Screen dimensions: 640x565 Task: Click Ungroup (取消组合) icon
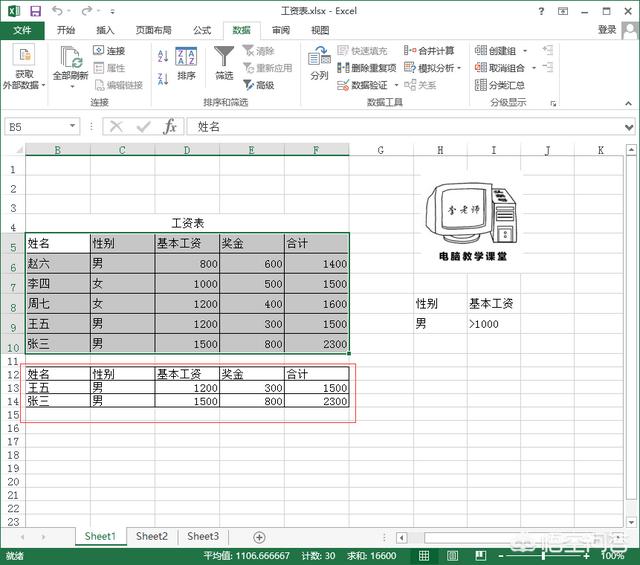[x=481, y=68]
